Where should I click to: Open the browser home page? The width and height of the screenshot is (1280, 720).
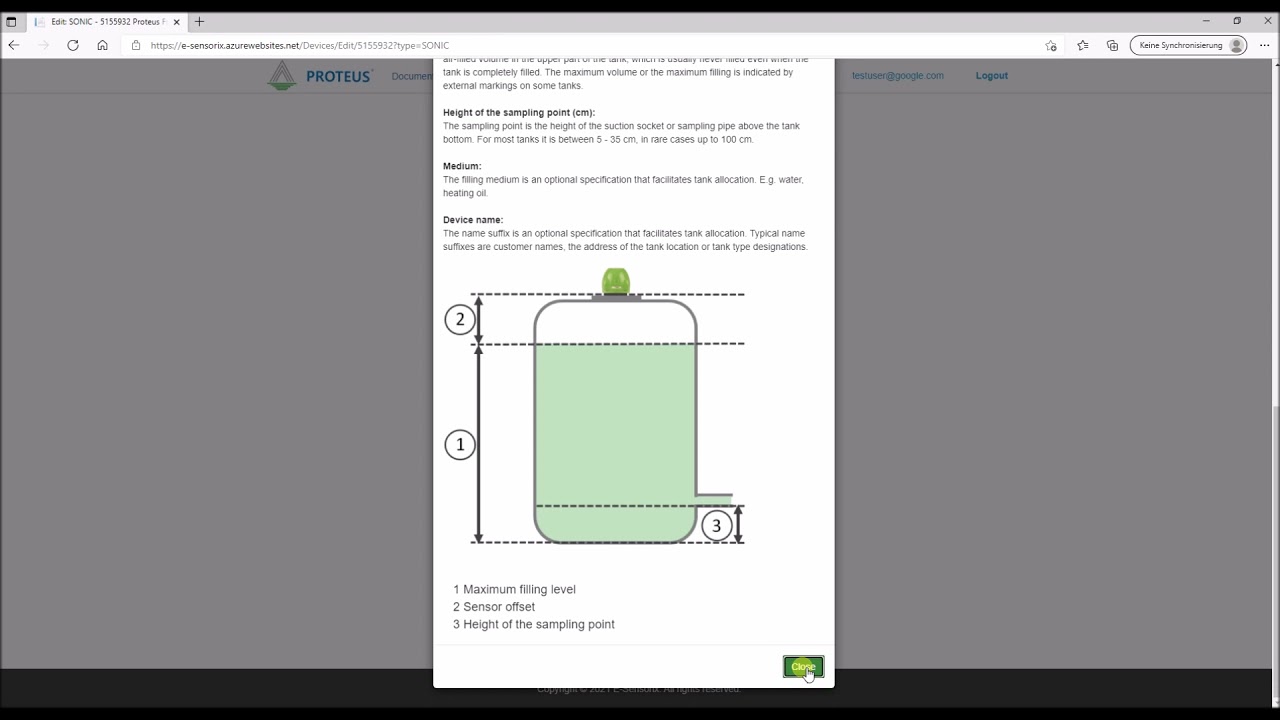point(102,45)
